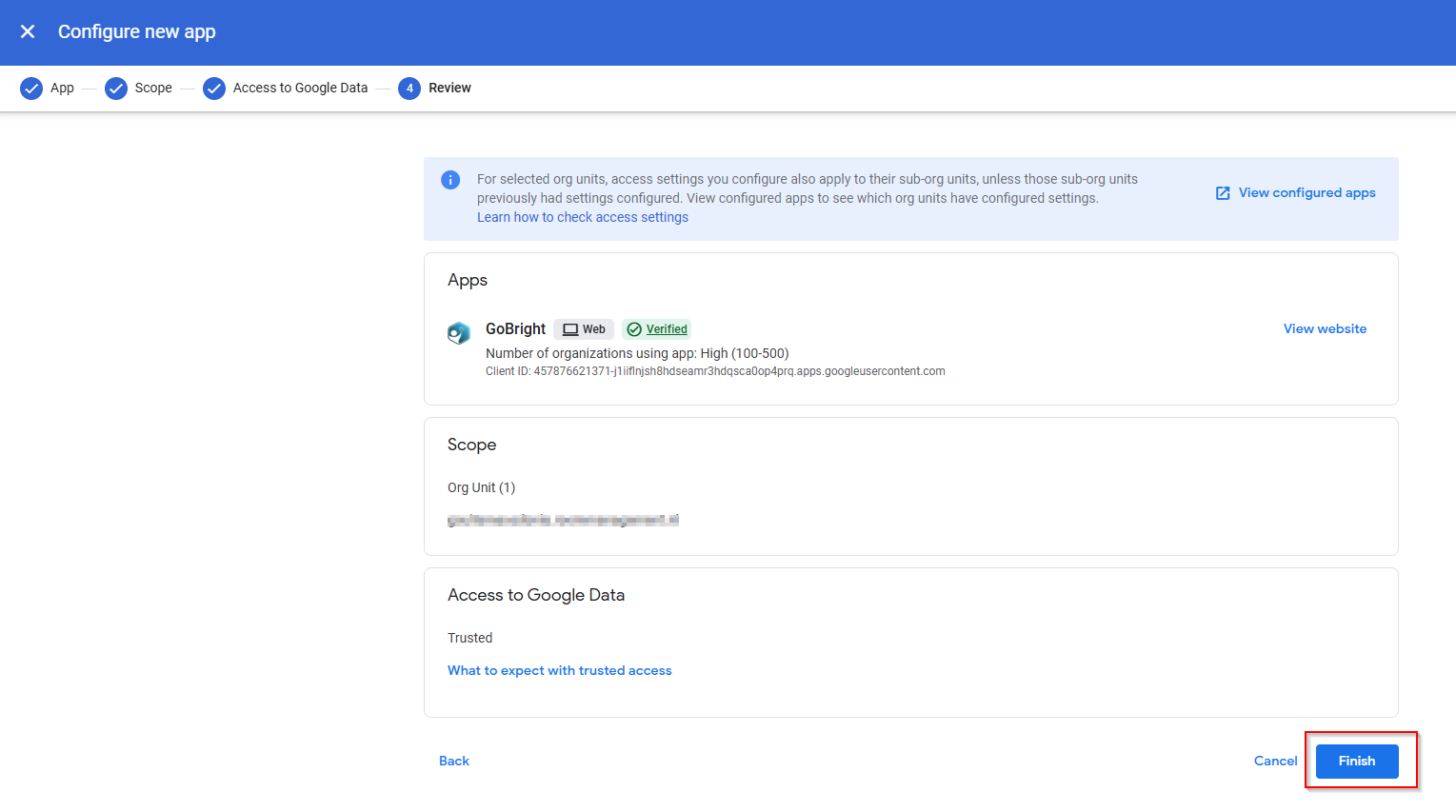Open the View website link
1456x812 pixels.
coord(1325,328)
